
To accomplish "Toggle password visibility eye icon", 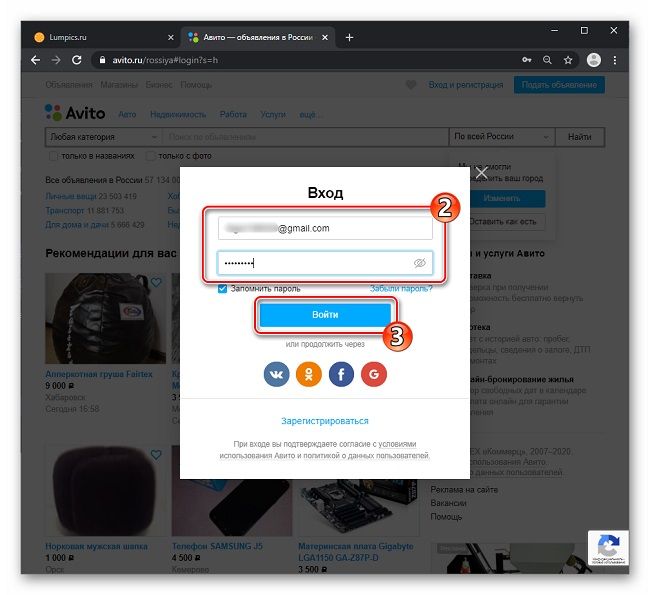I will (x=420, y=263).
